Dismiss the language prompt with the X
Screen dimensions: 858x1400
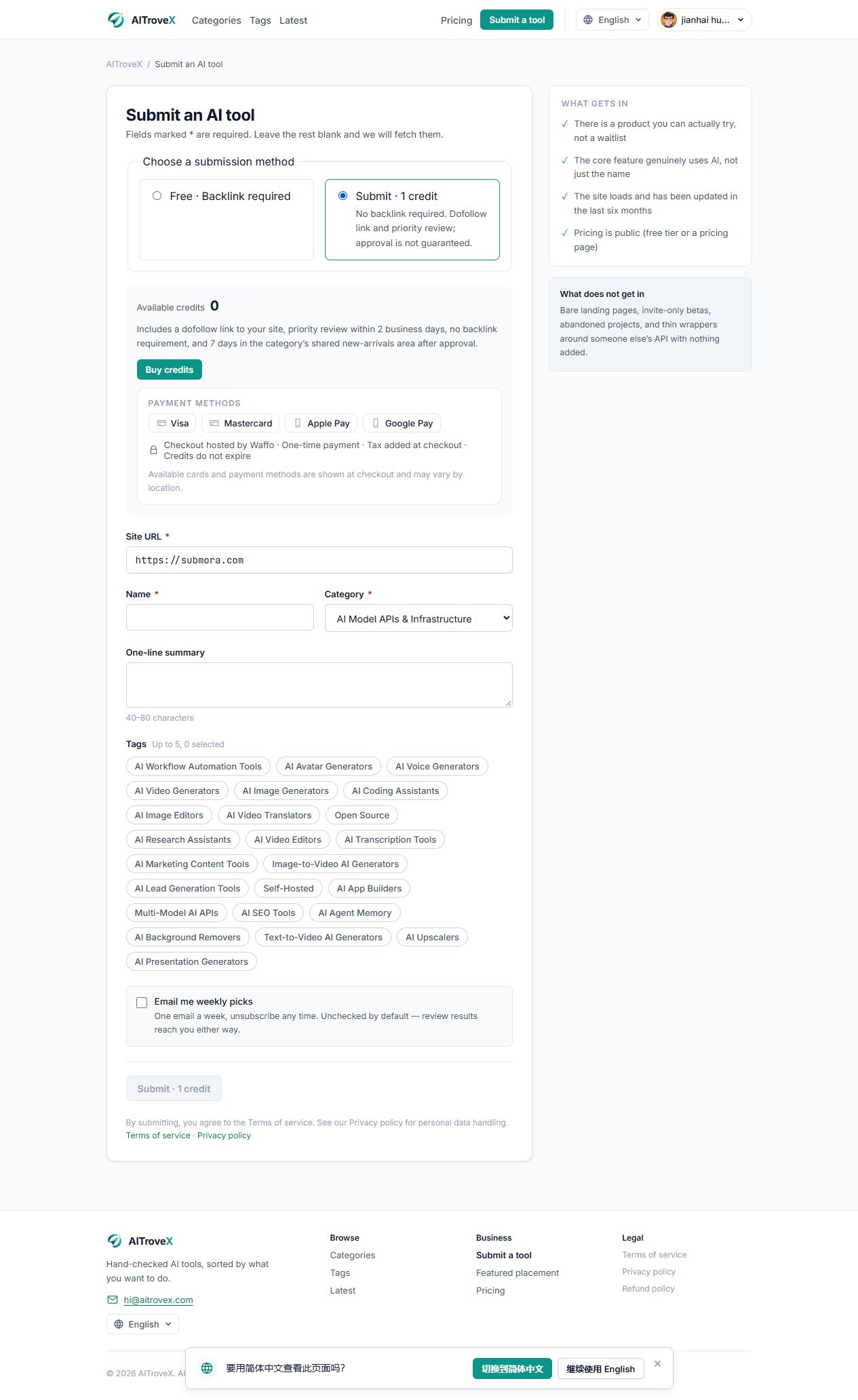coord(657,1363)
